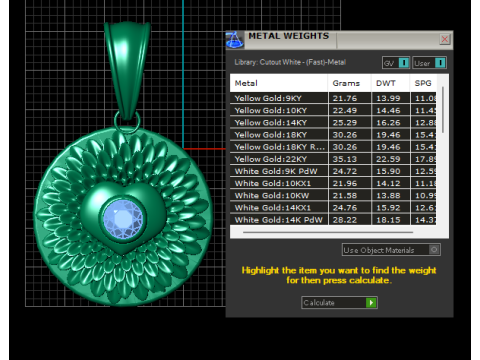480x360 pixels.
Task: Select the pendant bail in viewport
Action: (127, 70)
